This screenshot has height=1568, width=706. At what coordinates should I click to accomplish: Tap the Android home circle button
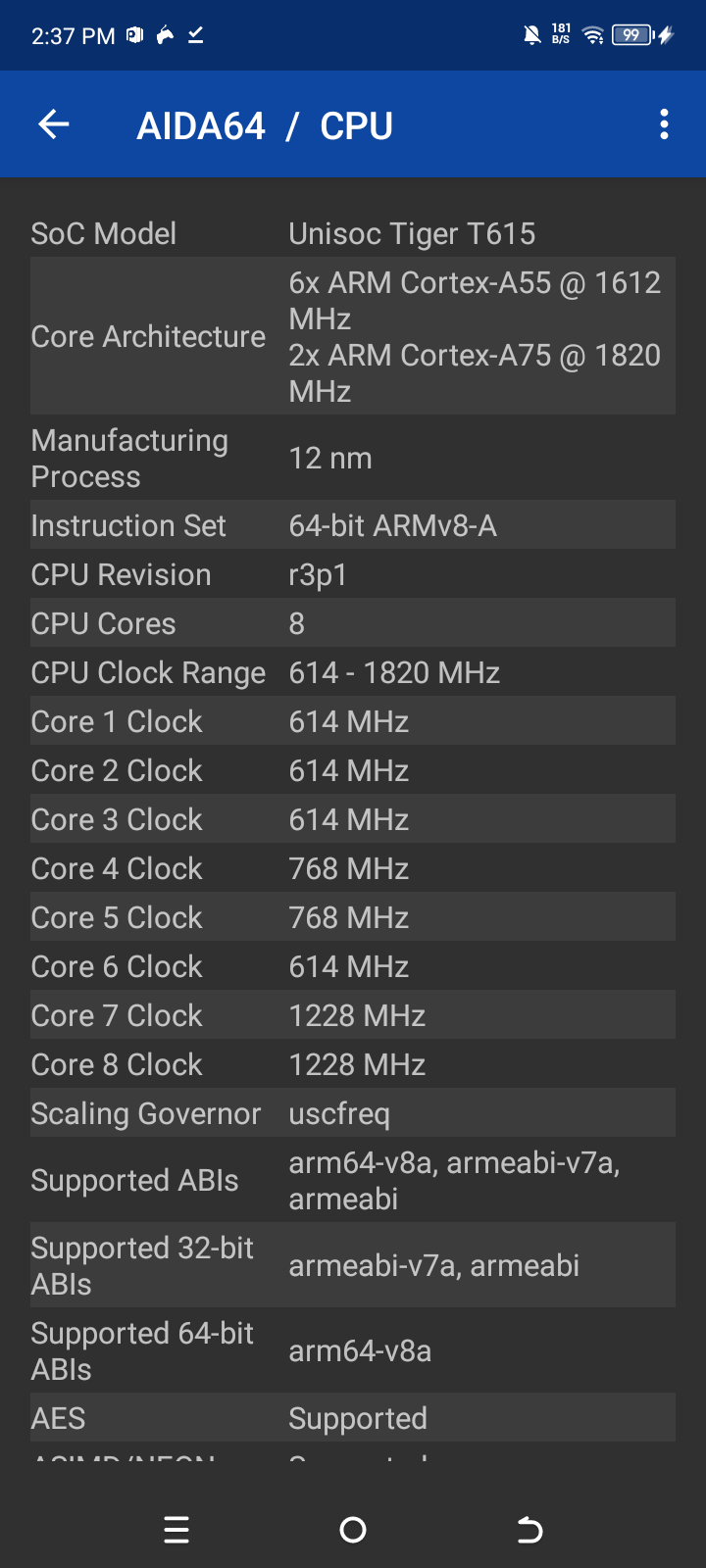click(353, 1529)
